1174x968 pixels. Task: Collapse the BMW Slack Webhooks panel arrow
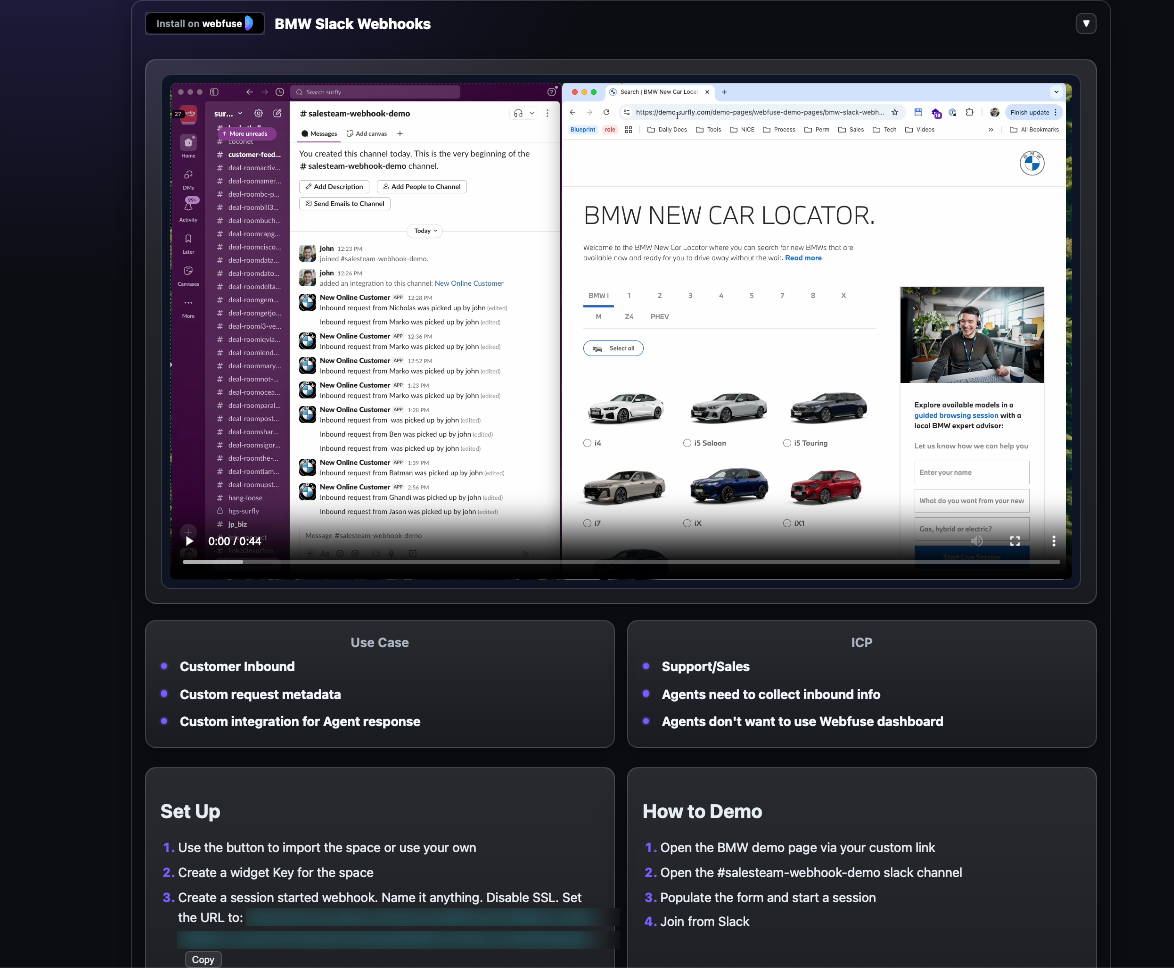pos(1086,23)
